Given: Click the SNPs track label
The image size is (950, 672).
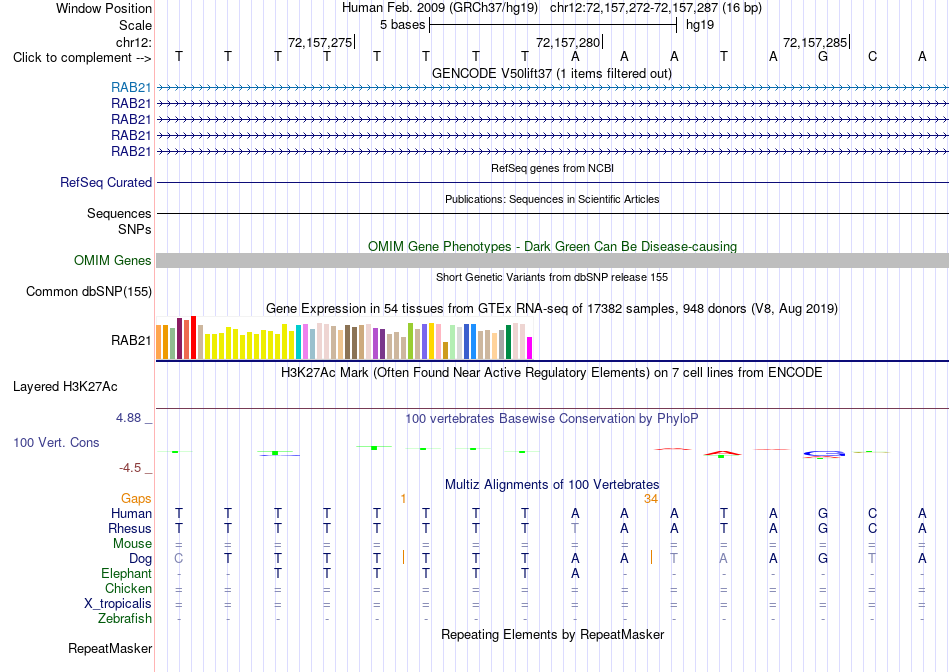Looking at the screenshot, I should 135,230.
